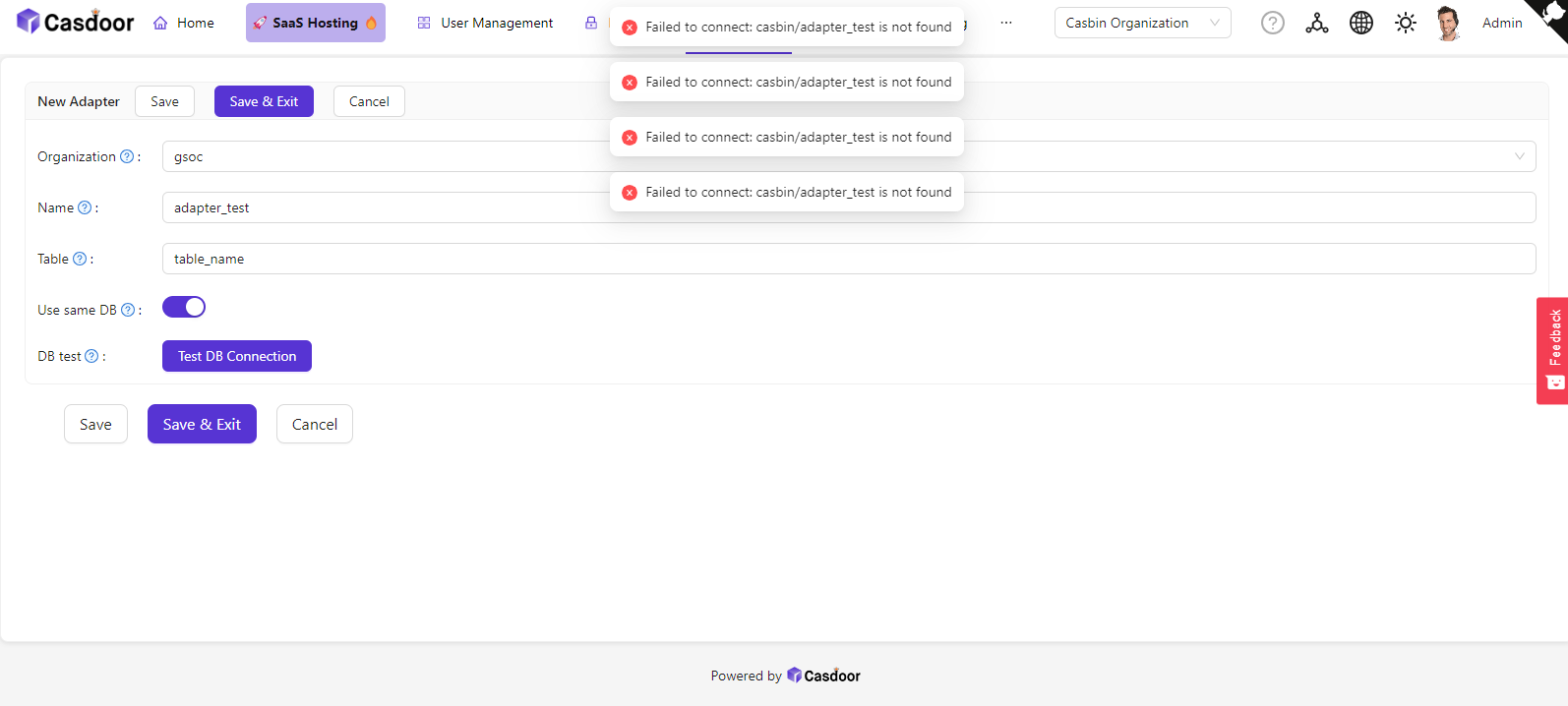Image resolution: width=1568 pixels, height=706 pixels.
Task: Focus the Table field containing table_name
Action: pyautogui.click(x=849, y=259)
